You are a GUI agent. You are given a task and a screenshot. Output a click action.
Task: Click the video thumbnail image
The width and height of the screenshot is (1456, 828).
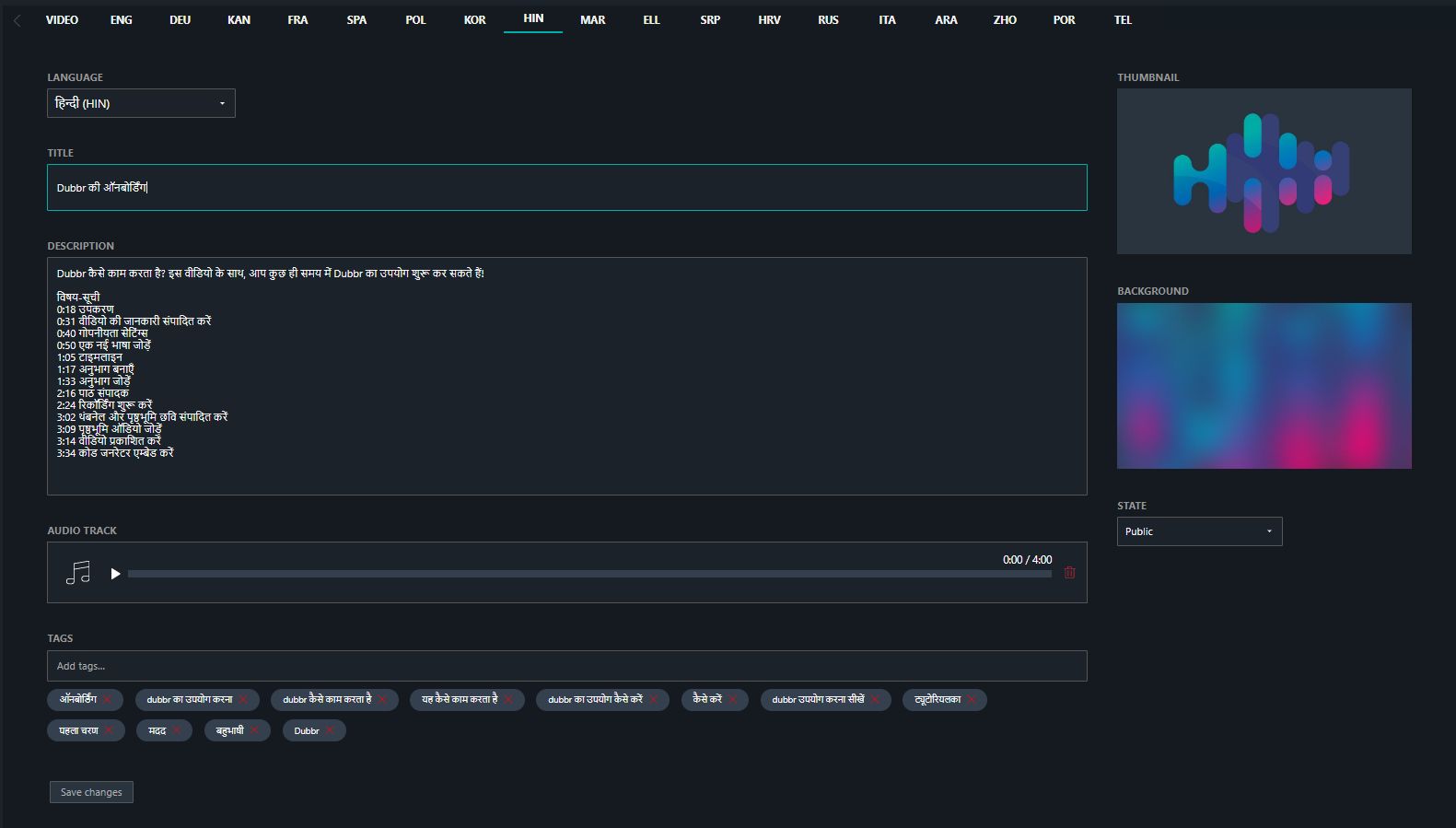(x=1264, y=171)
